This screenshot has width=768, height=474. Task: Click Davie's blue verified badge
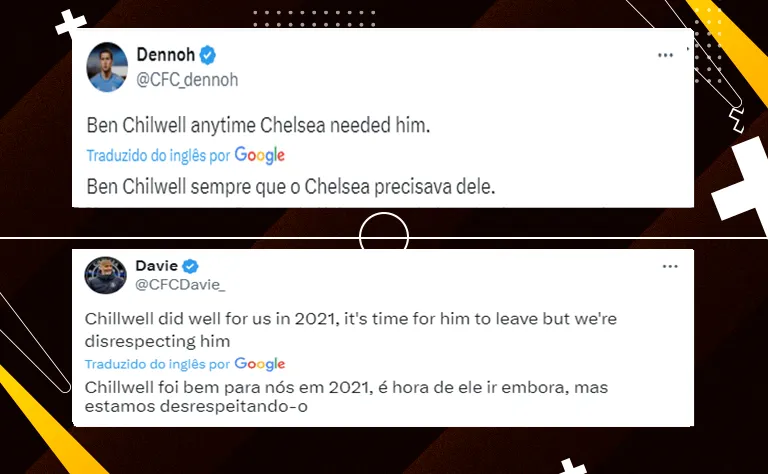[190, 266]
